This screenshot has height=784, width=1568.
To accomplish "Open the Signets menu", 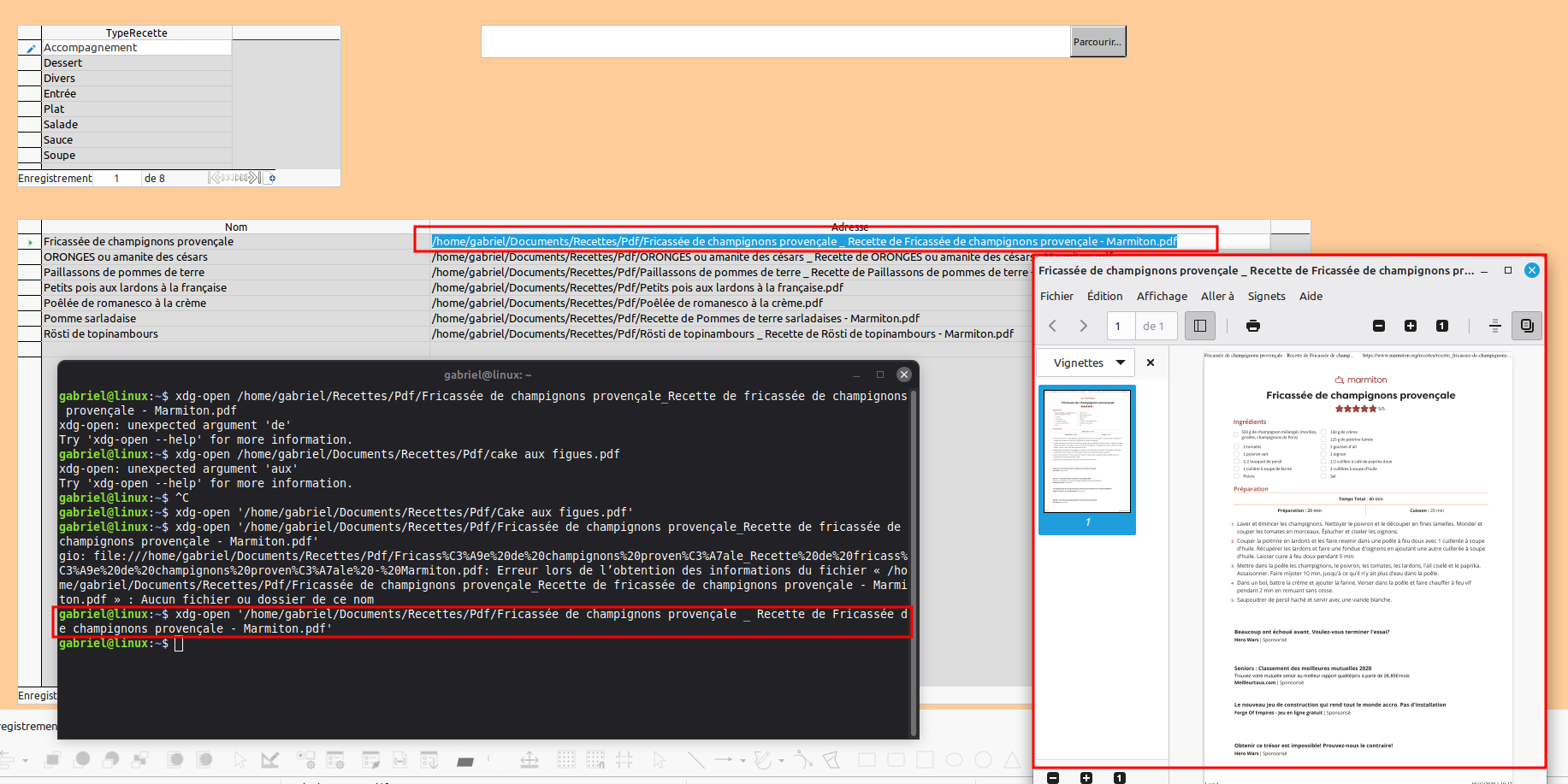I will 1266,296.
